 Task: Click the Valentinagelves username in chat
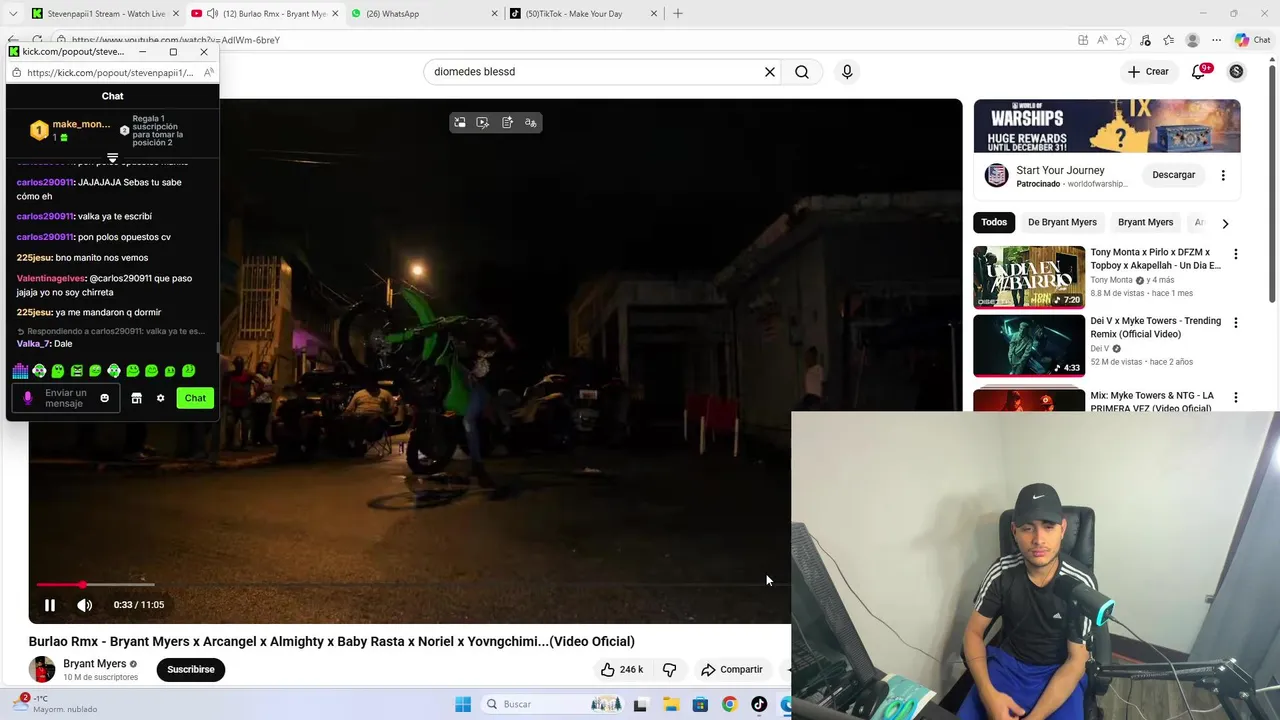[x=51, y=279]
